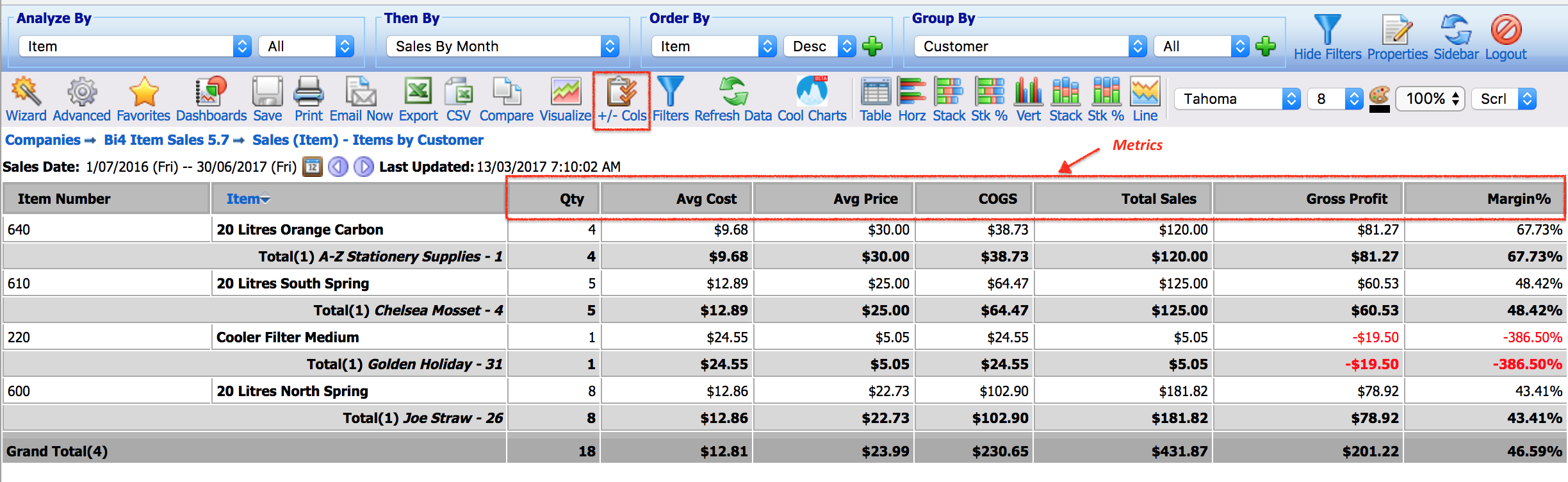Click Total Joe Straw - 26 row
The image size is (1568, 482).
point(784,418)
